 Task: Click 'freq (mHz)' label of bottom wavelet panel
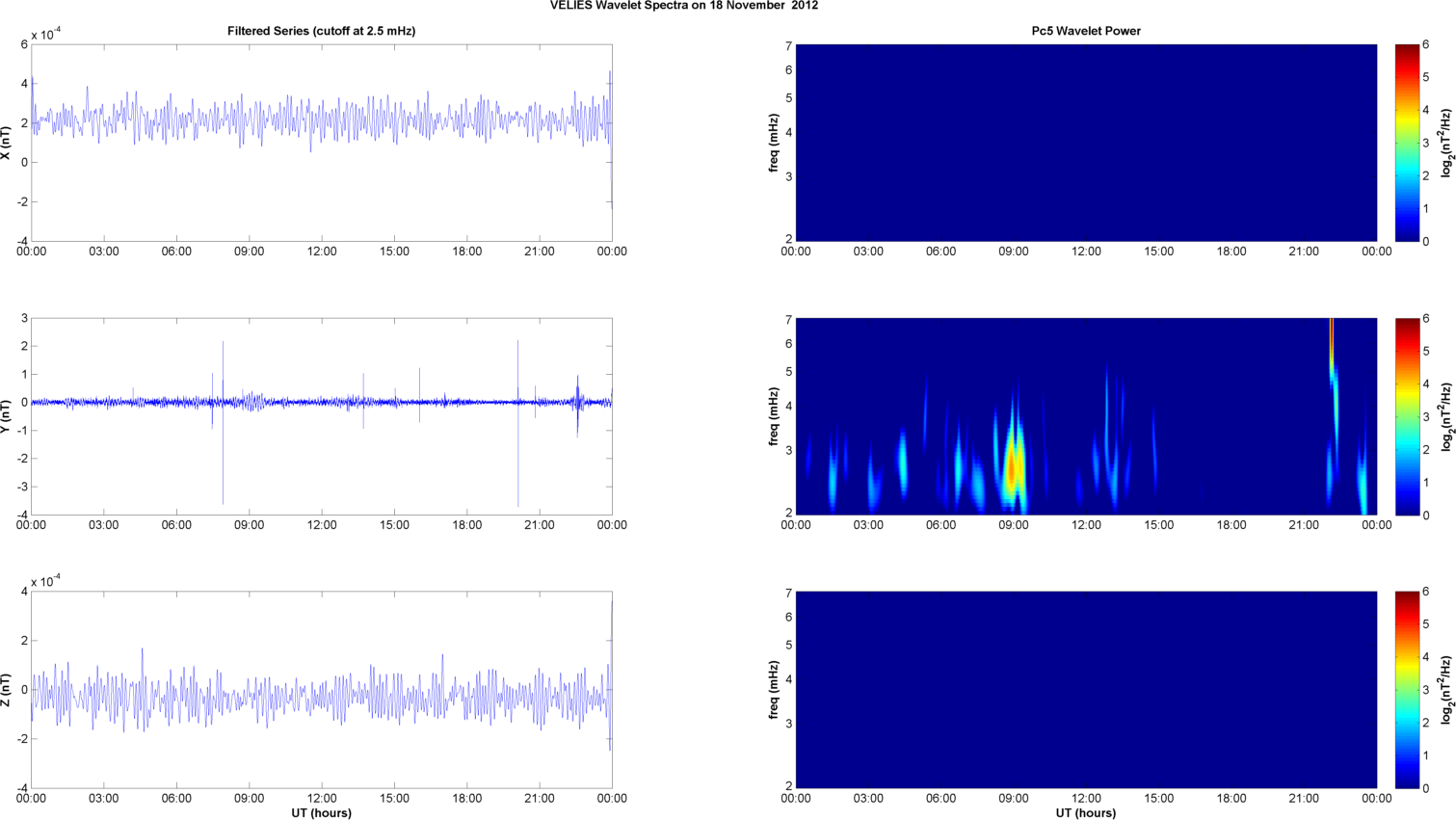(x=774, y=690)
